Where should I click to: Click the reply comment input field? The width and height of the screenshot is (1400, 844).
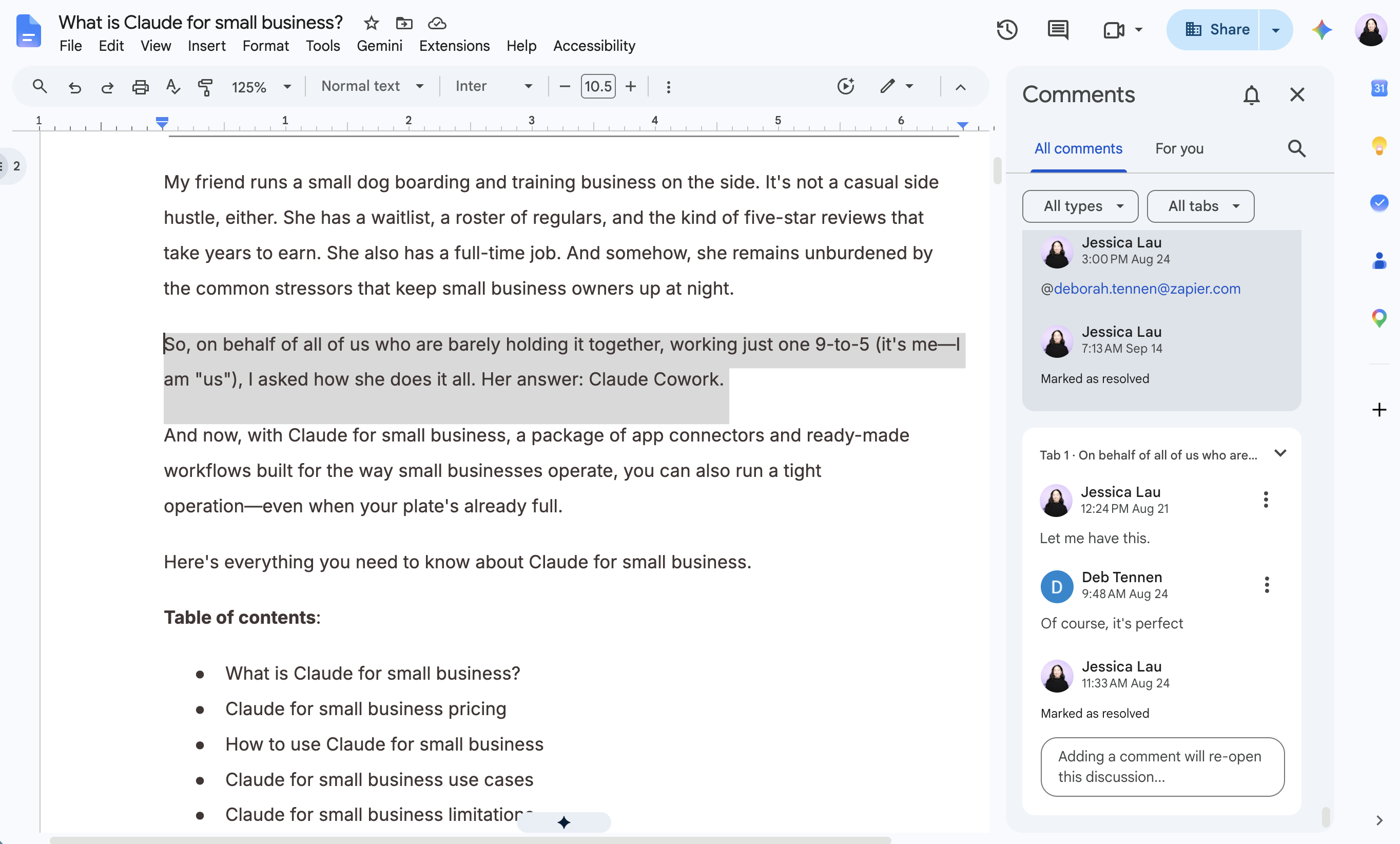[x=1162, y=766]
